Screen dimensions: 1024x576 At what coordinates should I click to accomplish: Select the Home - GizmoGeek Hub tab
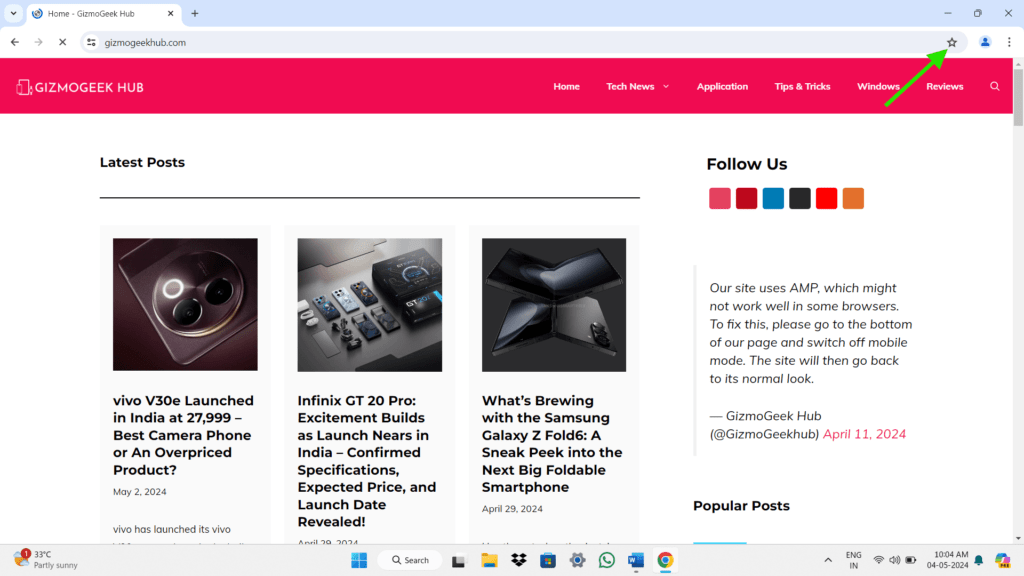coord(104,14)
